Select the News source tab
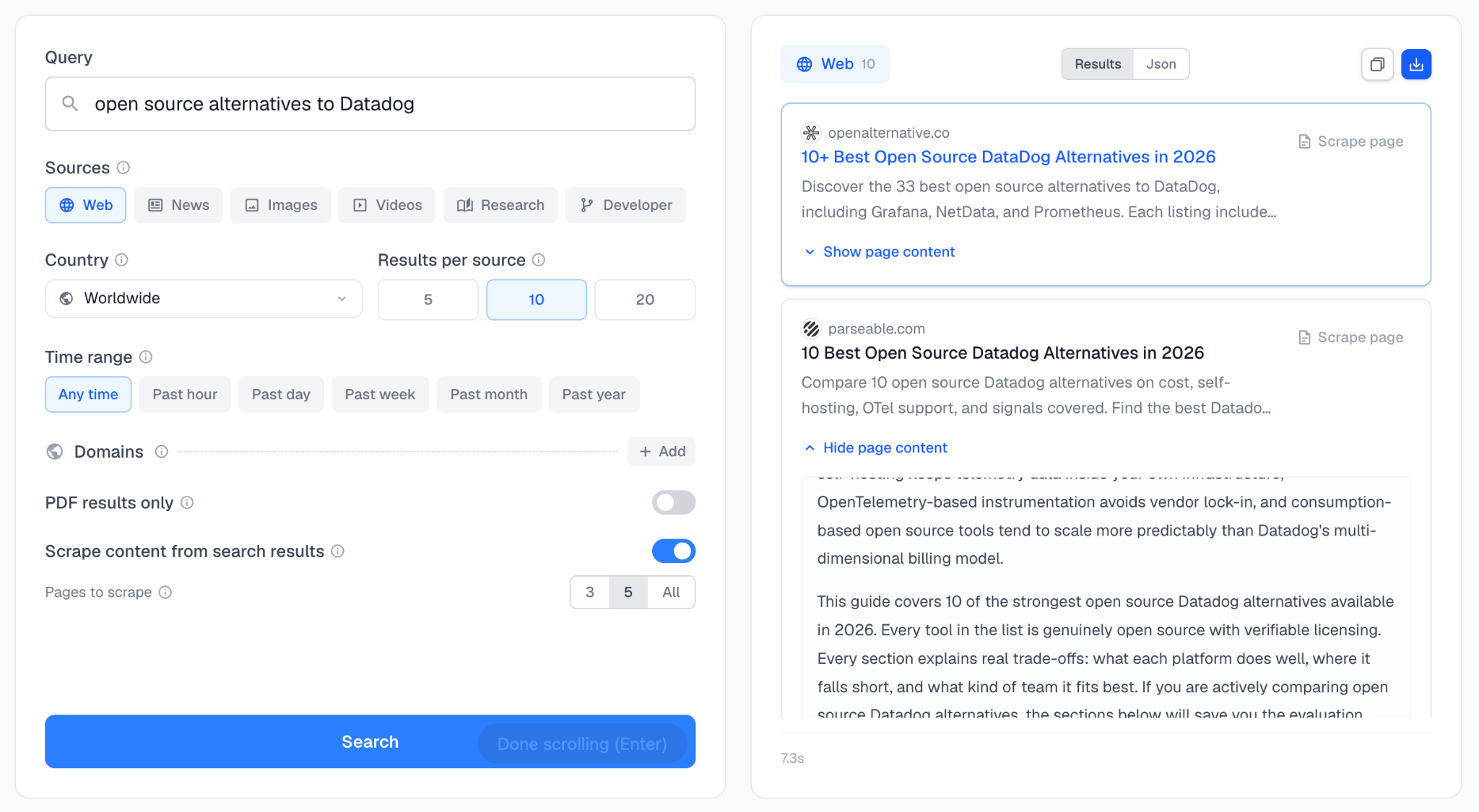The width and height of the screenshot is (1479, 812). (178, 205)
